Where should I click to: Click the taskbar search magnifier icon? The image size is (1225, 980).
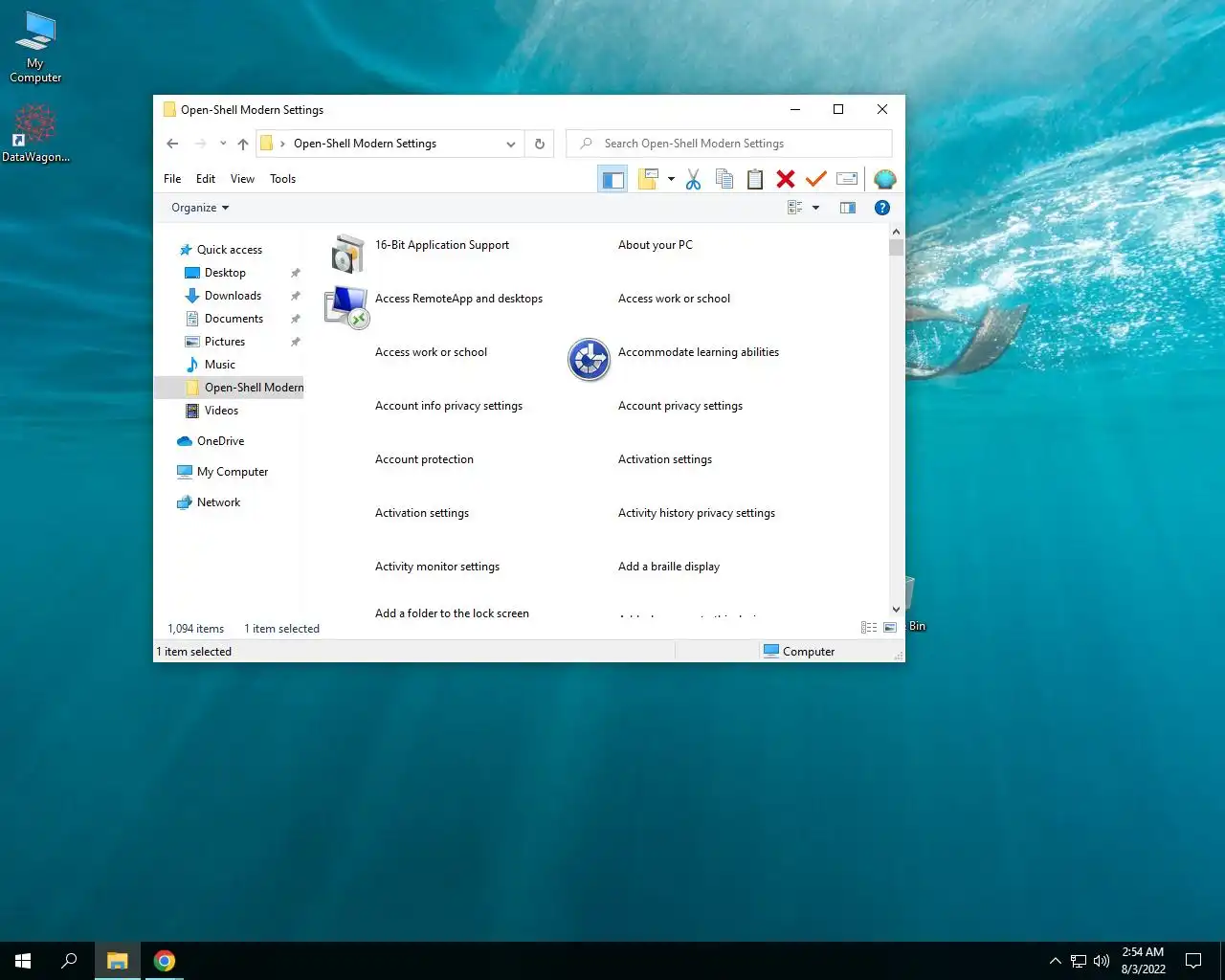tap(69, 961)
